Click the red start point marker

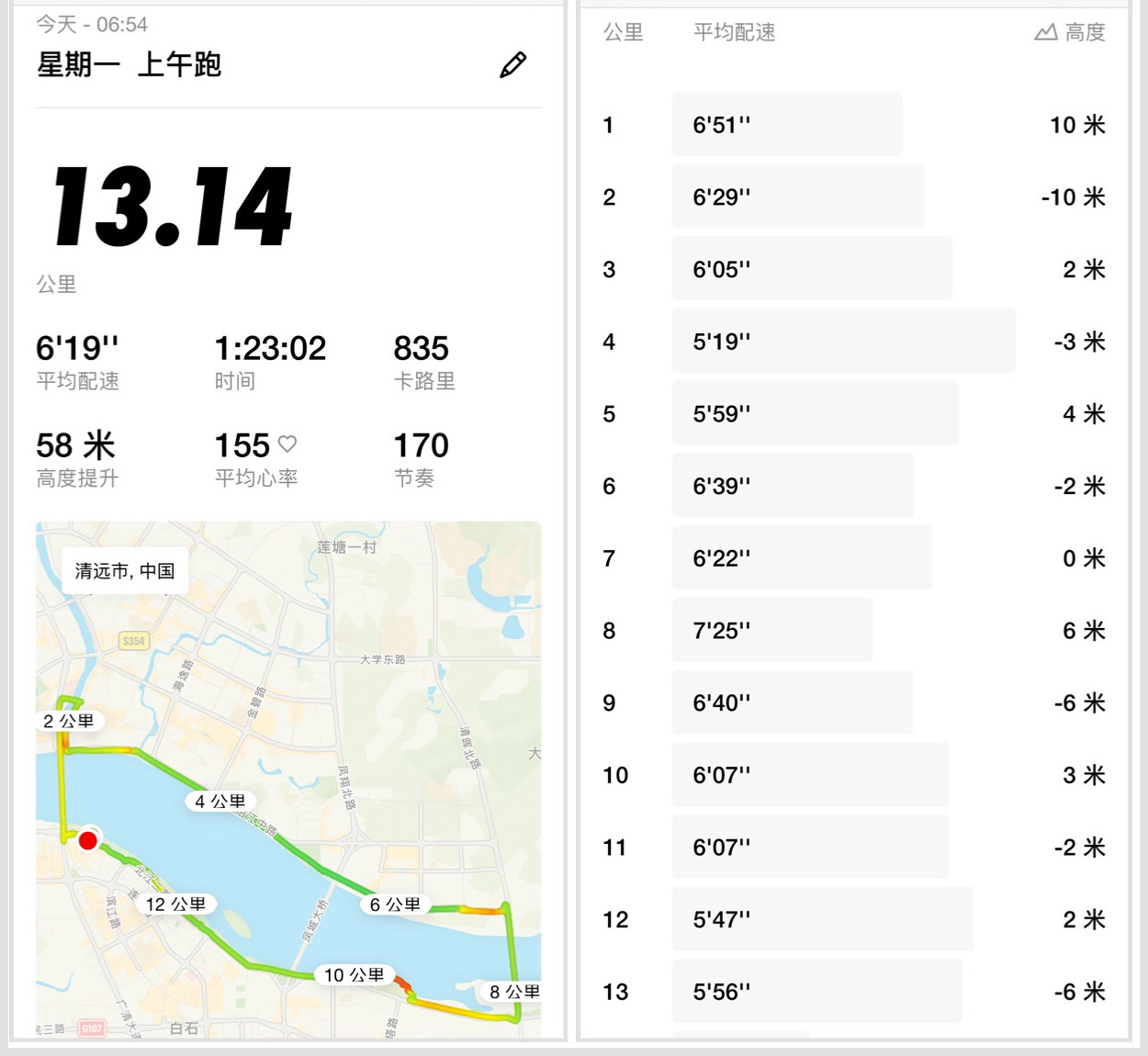[x=88, y=840]
